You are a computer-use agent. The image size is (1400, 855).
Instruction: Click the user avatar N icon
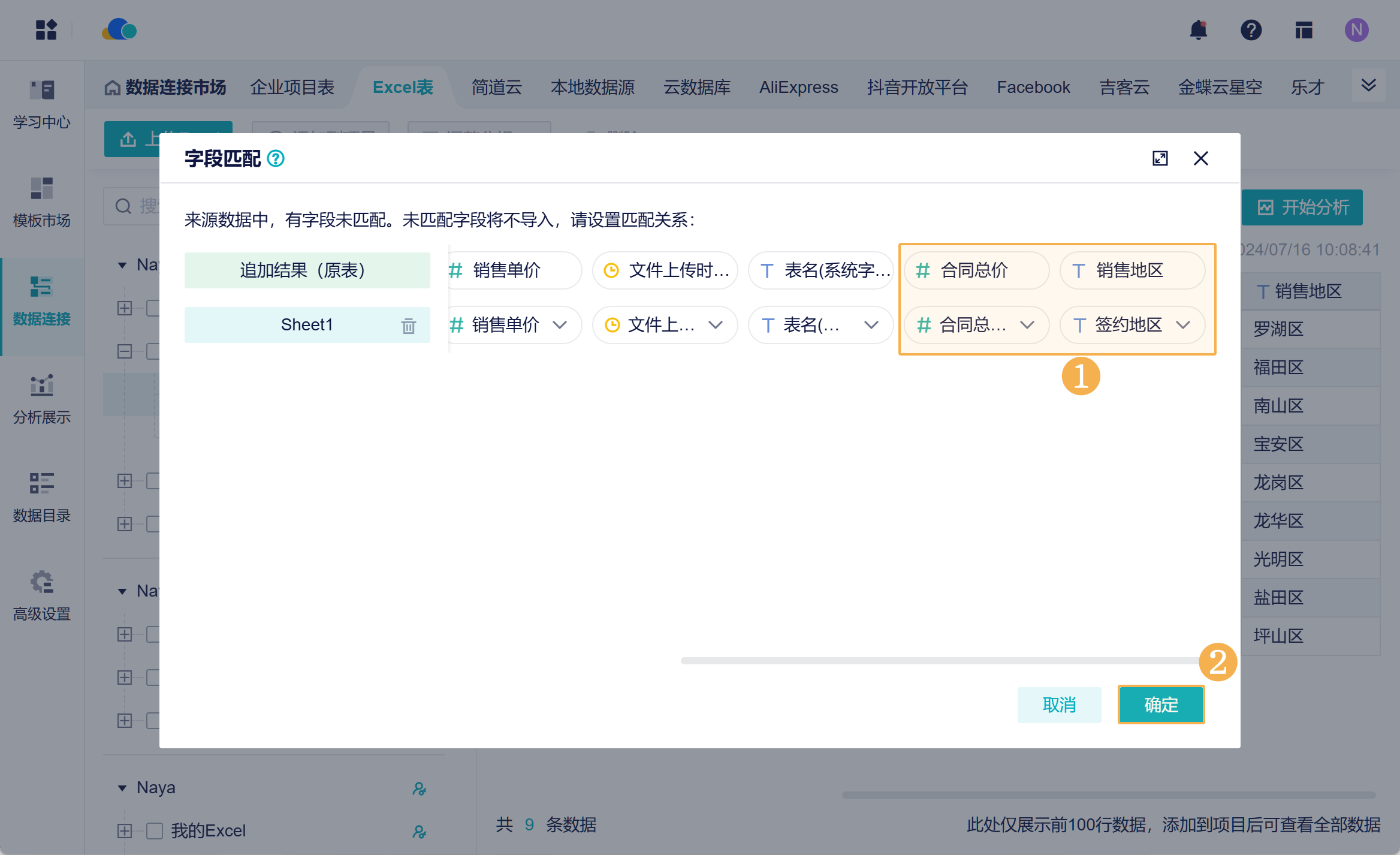tap(1356, 30)
